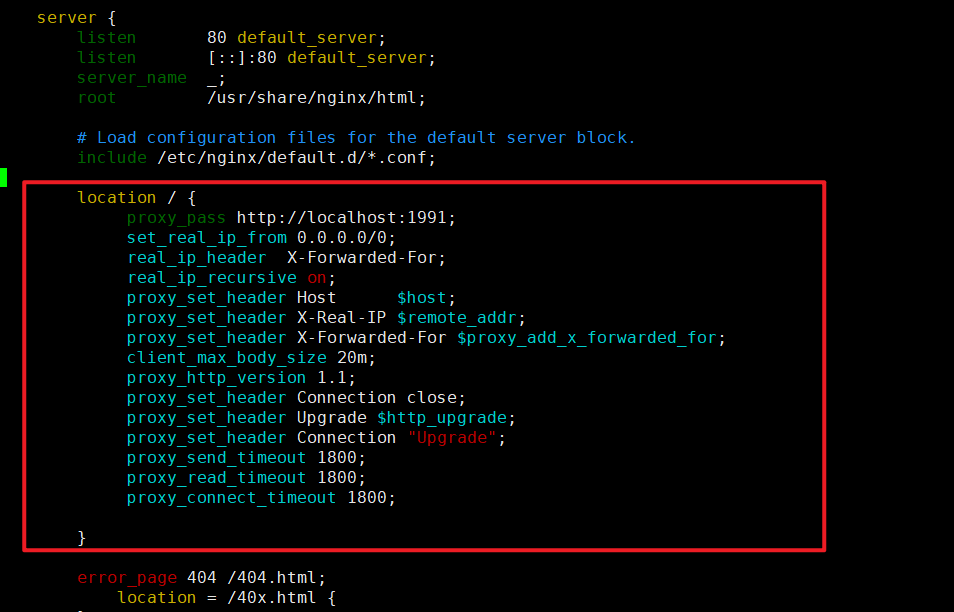
Task: Click the blue comment line about configuration files
Action: point(356,138)
